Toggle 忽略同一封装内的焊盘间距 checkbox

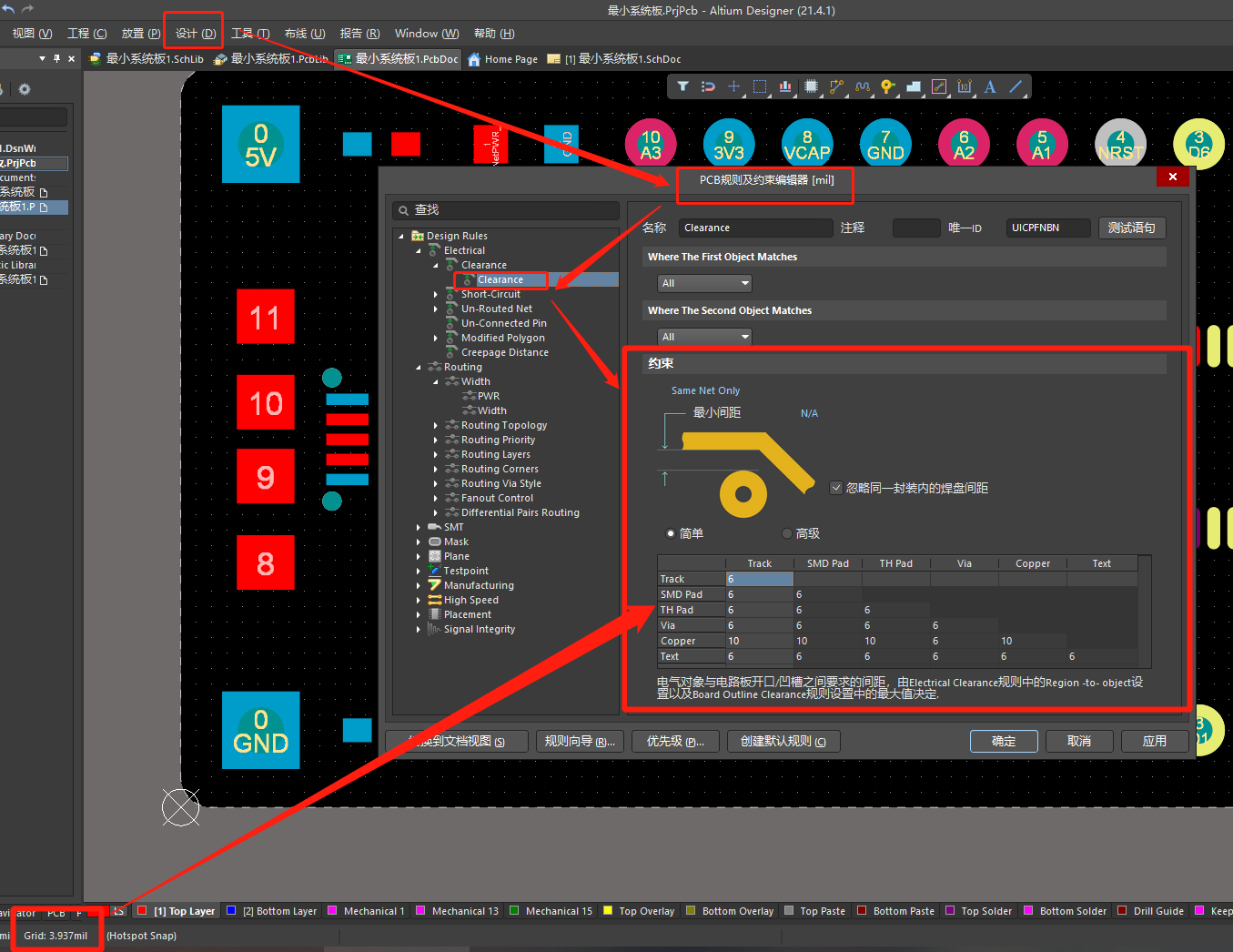pos(836,488)
